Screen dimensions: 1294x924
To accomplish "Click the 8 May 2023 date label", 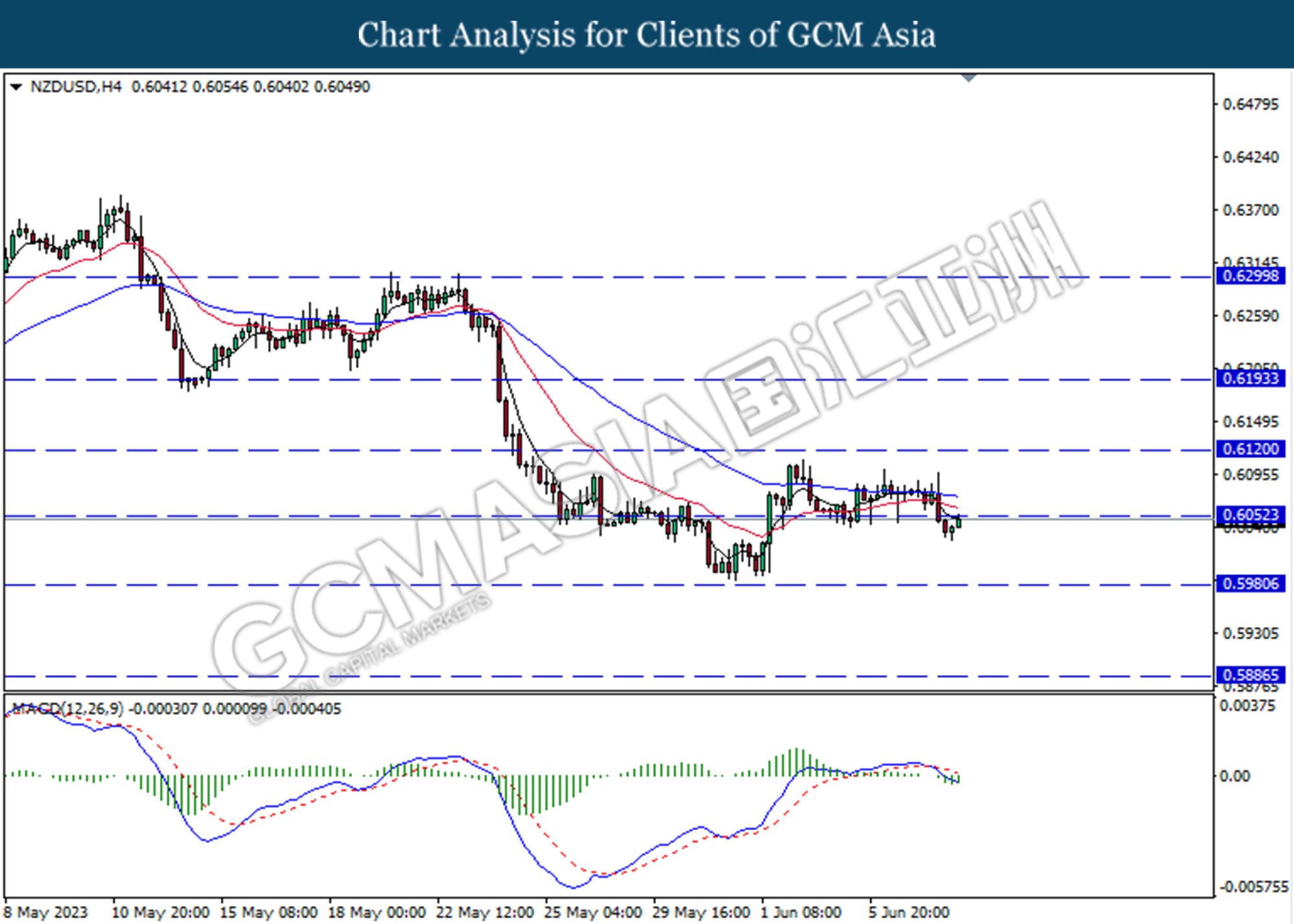I will (45, 912).
